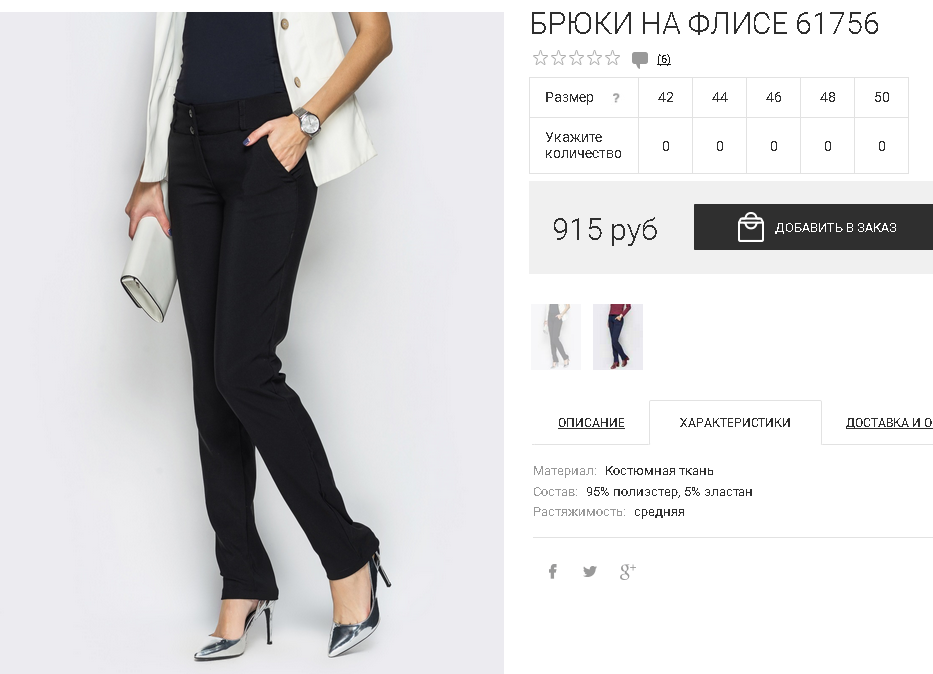View the navy trousers thumbnail with burgundy top

click(618, 337)
